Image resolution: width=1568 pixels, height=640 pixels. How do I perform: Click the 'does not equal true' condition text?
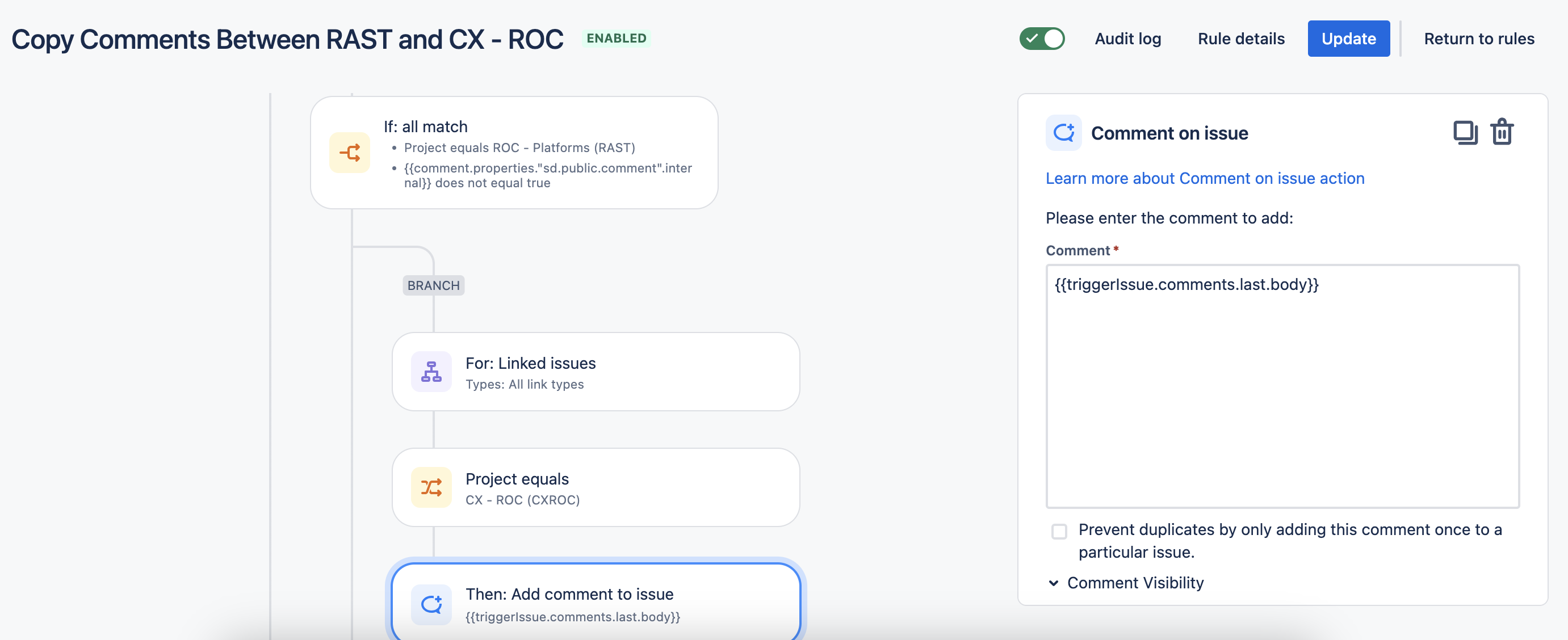coord(492,183)
